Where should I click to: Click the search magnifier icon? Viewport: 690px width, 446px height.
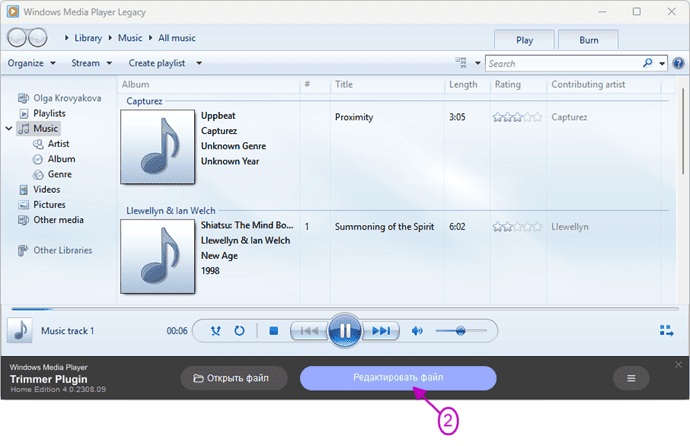coord(647,63)
